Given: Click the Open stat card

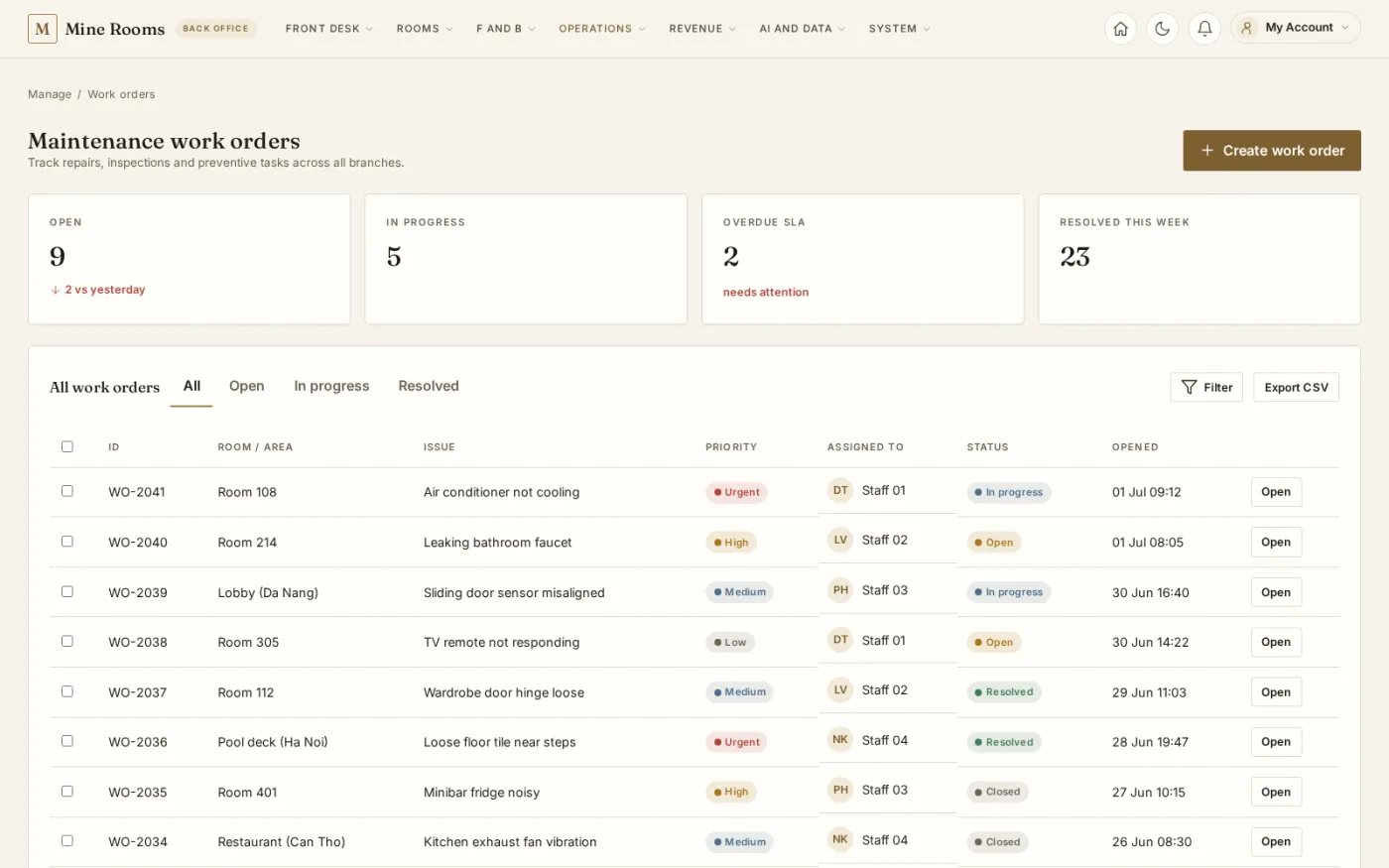Looking at the screenshot, I should (x=189, y=259).
